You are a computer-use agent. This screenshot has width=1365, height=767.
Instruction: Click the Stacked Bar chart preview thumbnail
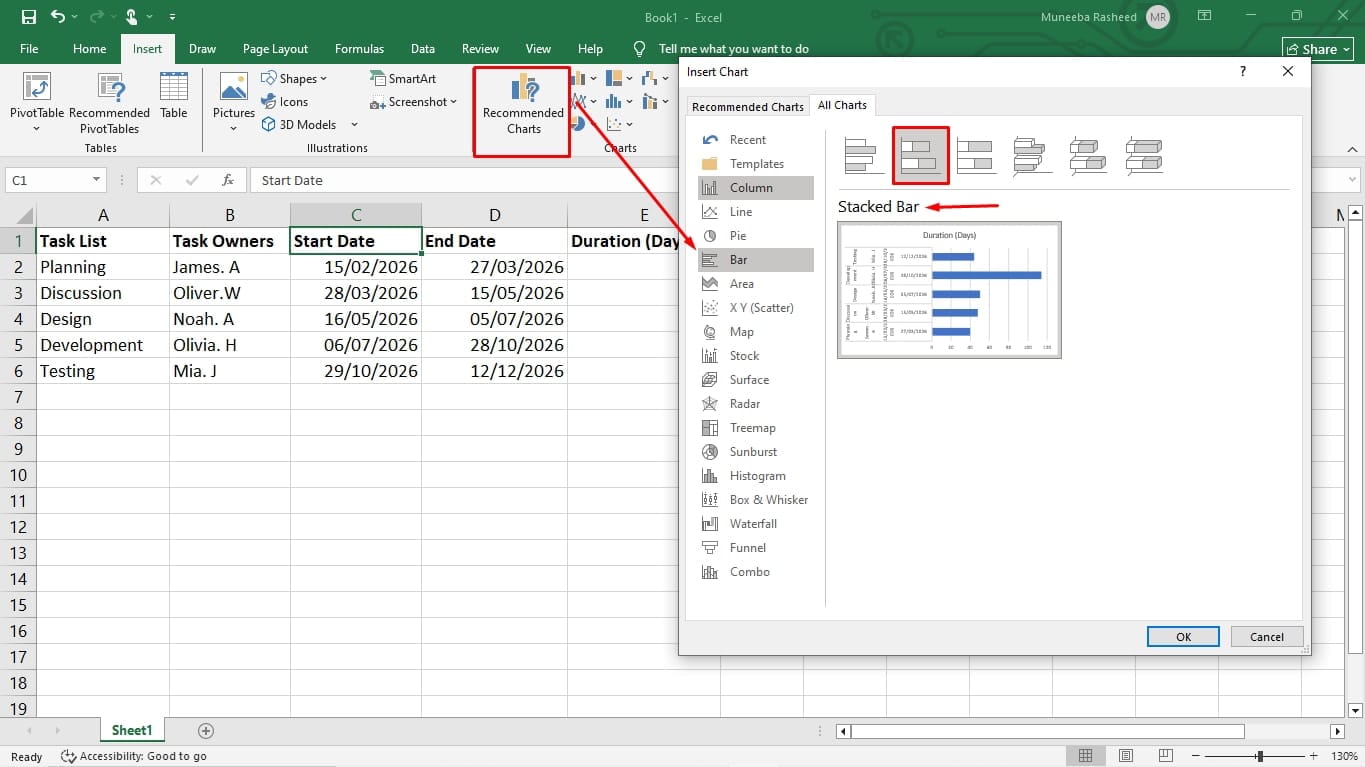click(949, 290)
